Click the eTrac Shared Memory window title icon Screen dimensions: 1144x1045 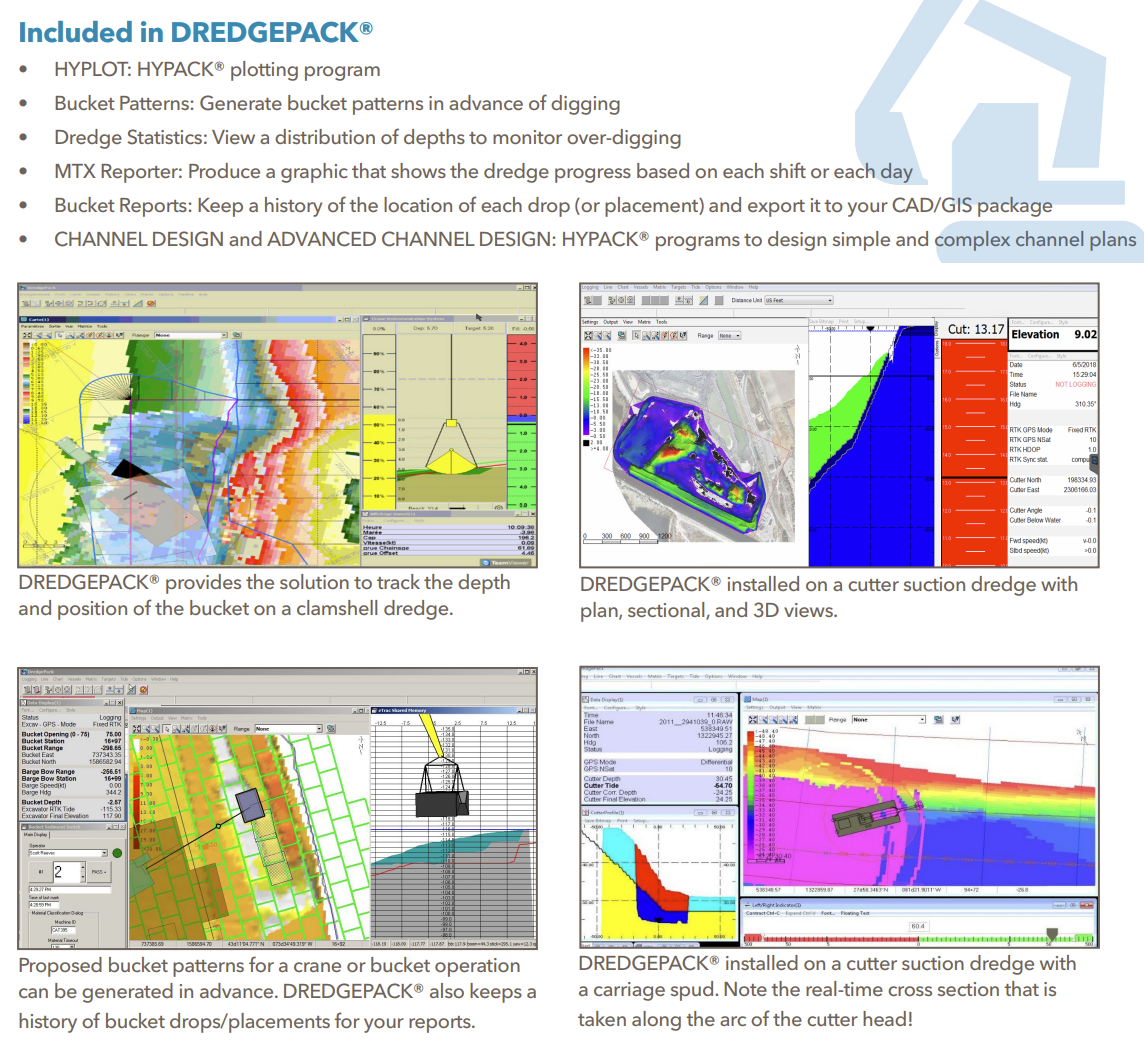[x=374, y=710]
